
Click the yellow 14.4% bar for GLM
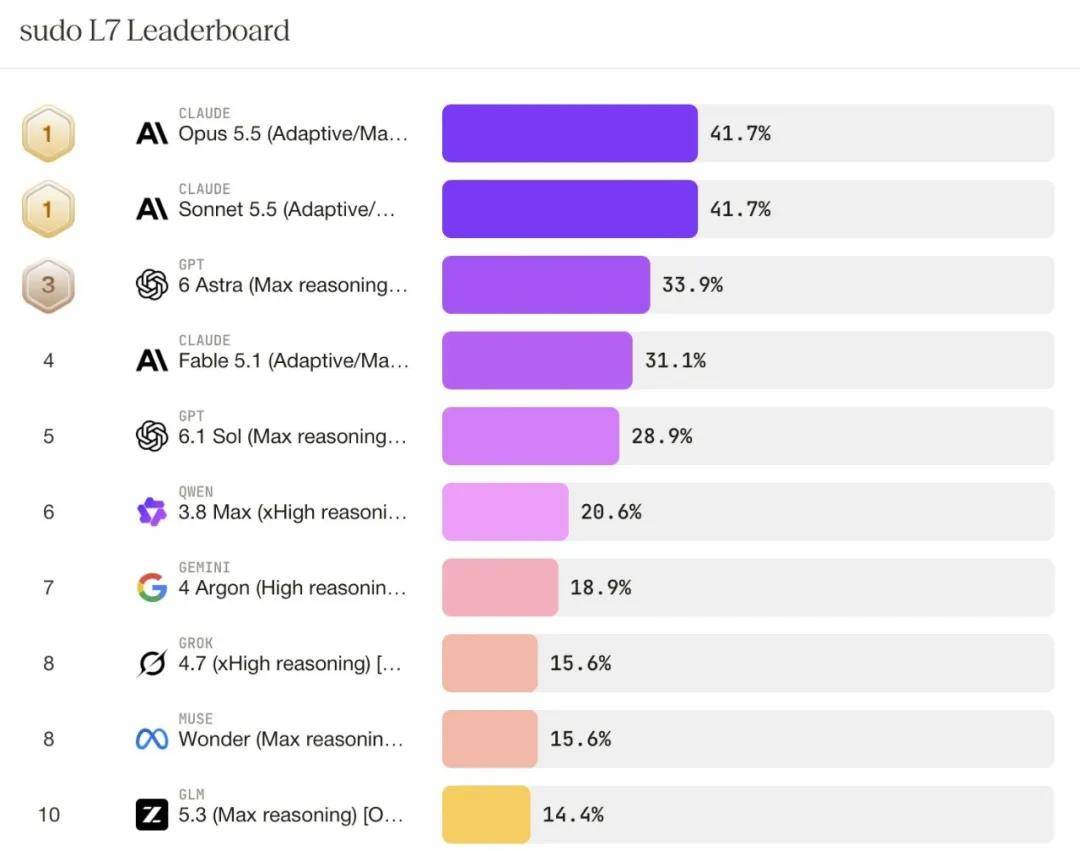486,815
